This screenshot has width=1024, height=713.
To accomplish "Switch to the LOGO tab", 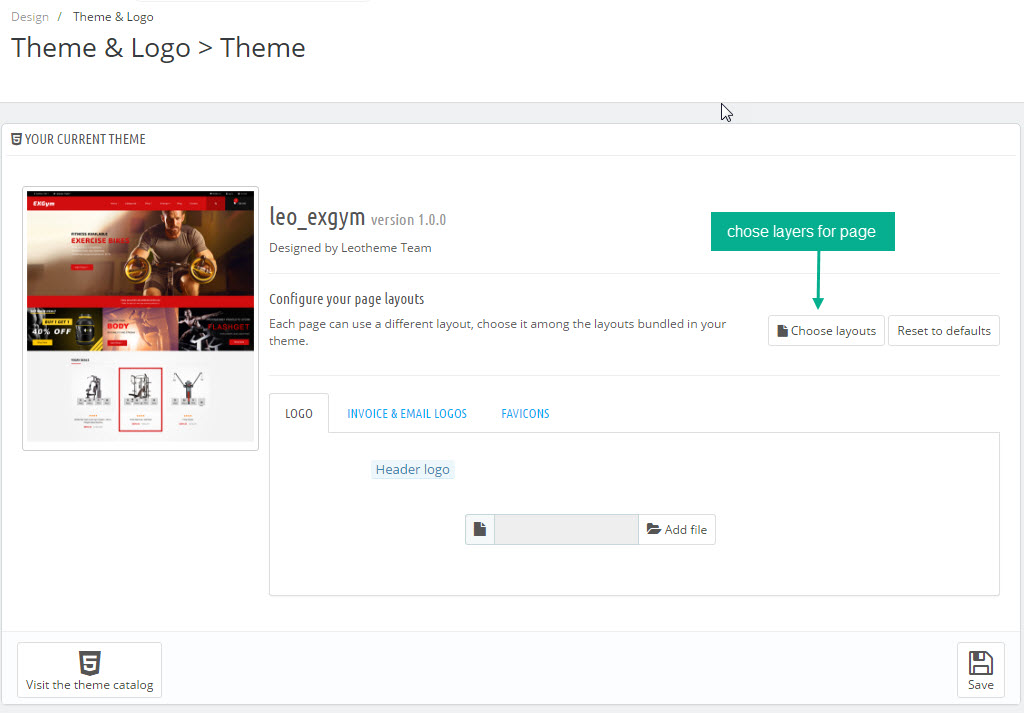I will tap(299, 413).
